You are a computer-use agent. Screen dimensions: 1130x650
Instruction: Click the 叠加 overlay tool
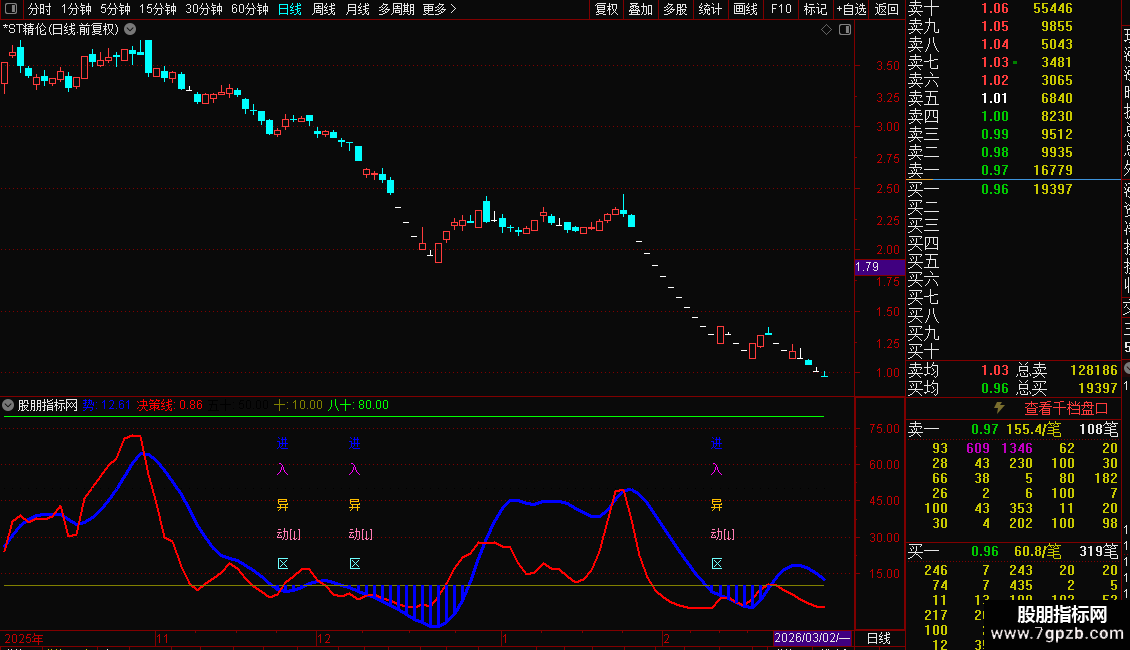[640, 9]
